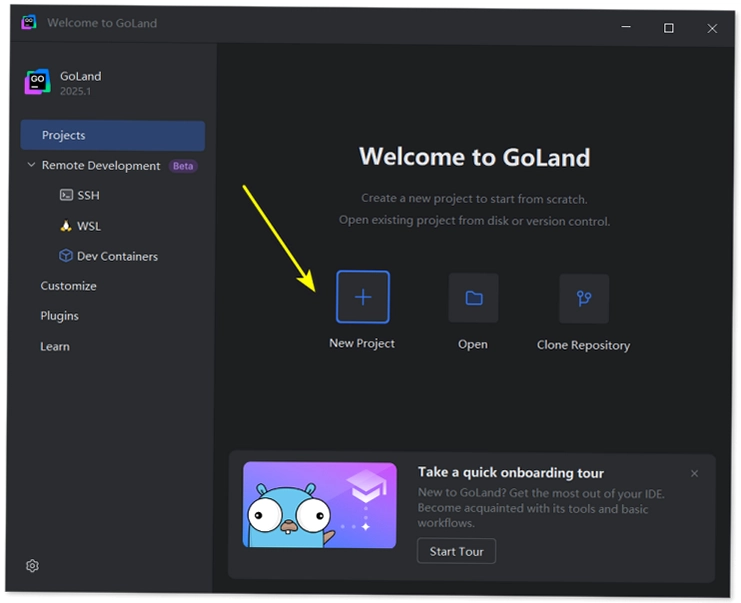Open the Customize section
Viewport: 741px width, 603px height.
click(x=69, y=286)
